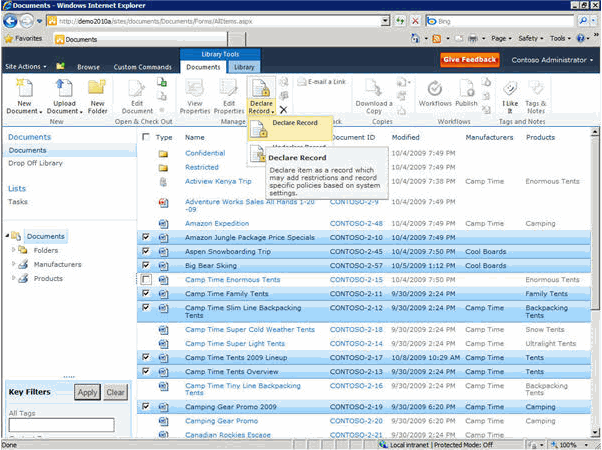Open the Tasks list link
The image size is (602, 450).
[x=18, y=202]
